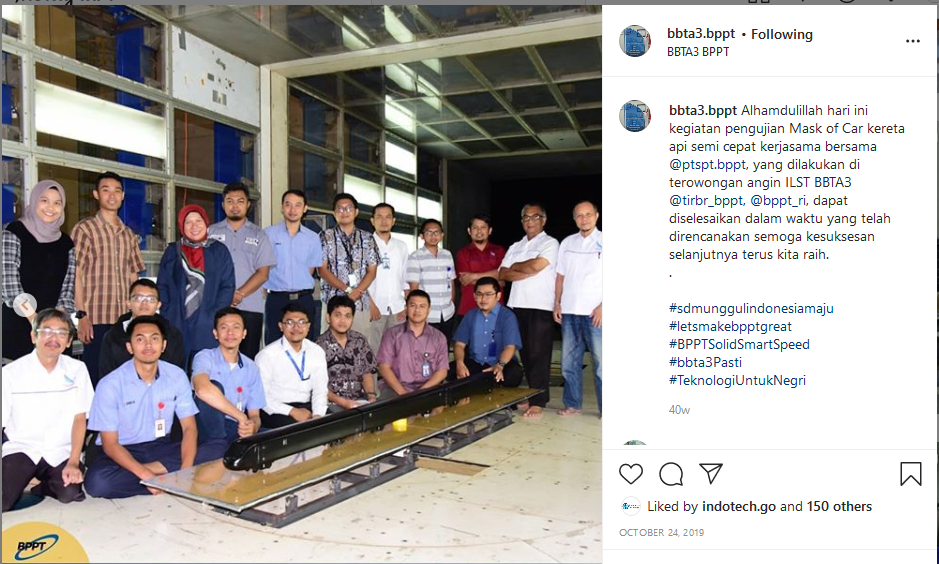Open hashtag #letsmakebpptgreat
939x564 pixels.
[x=730, y=326]
